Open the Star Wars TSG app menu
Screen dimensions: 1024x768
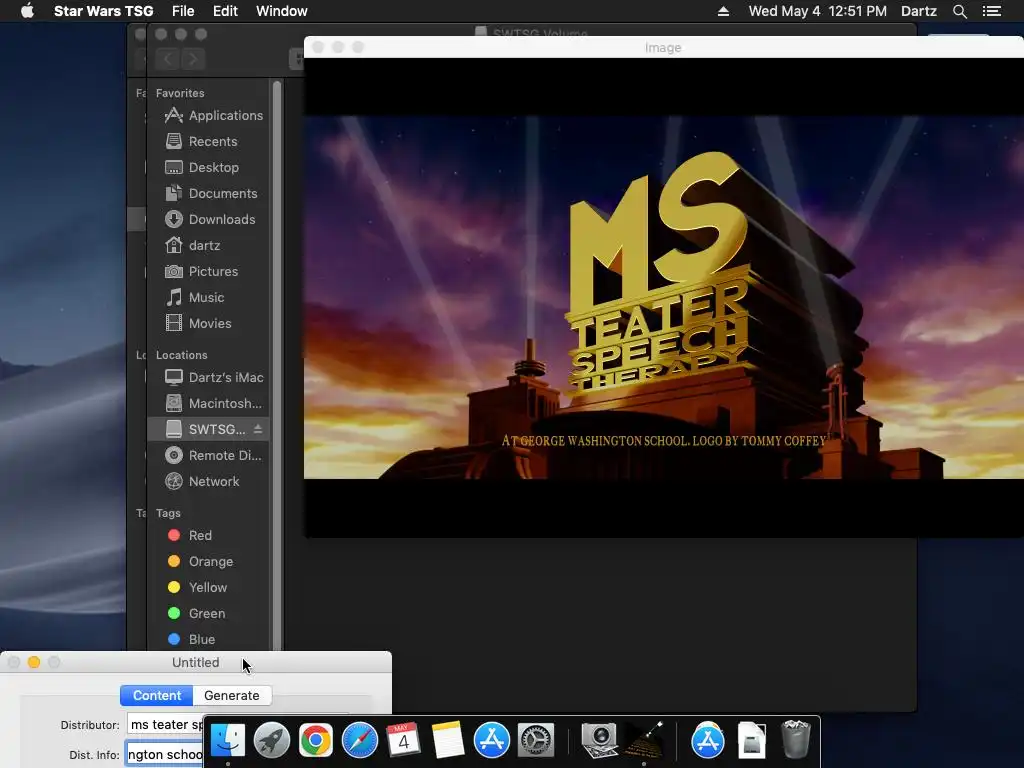(x=103, y=11)
